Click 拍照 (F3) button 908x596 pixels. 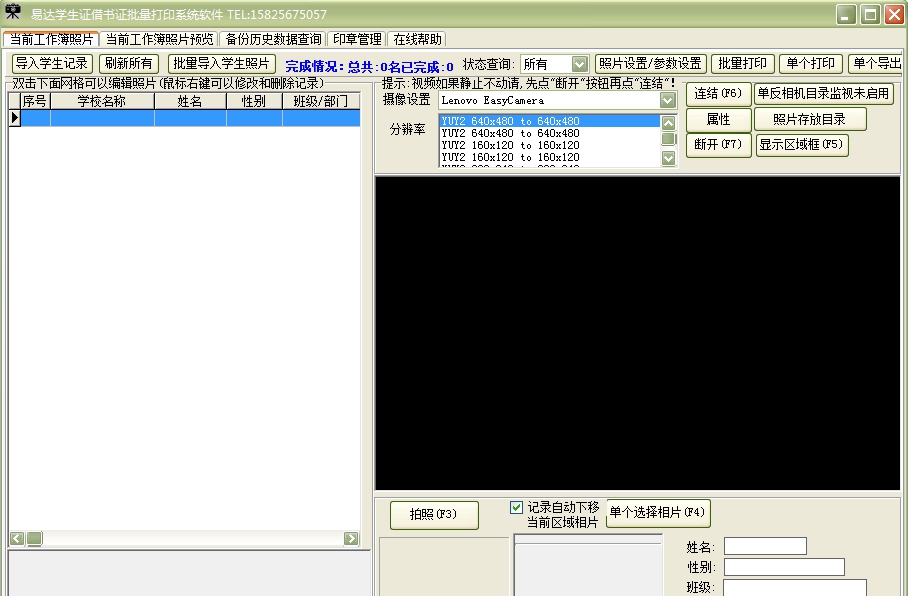434,515
